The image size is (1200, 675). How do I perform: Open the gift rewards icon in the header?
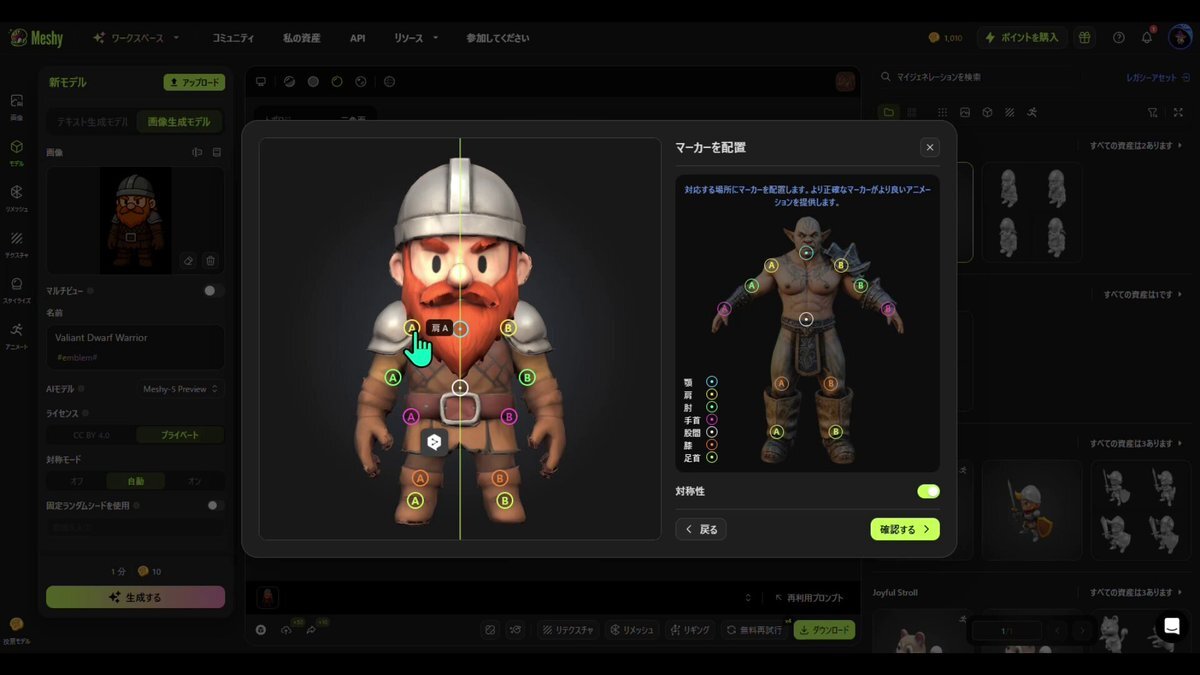(x=1085, y=37)
